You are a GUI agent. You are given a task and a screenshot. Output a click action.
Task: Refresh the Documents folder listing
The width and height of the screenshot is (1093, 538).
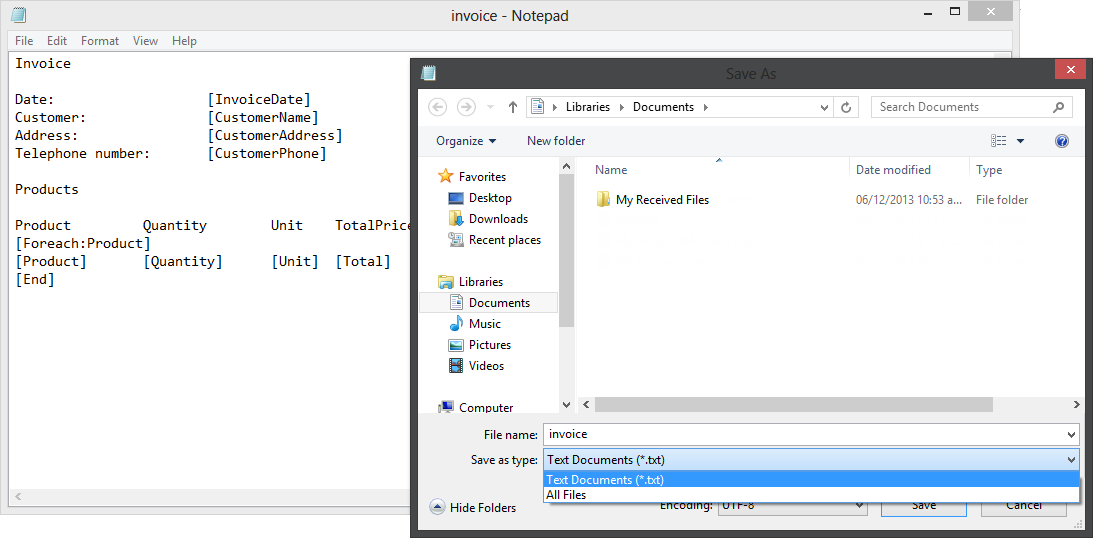click(846, 107)
